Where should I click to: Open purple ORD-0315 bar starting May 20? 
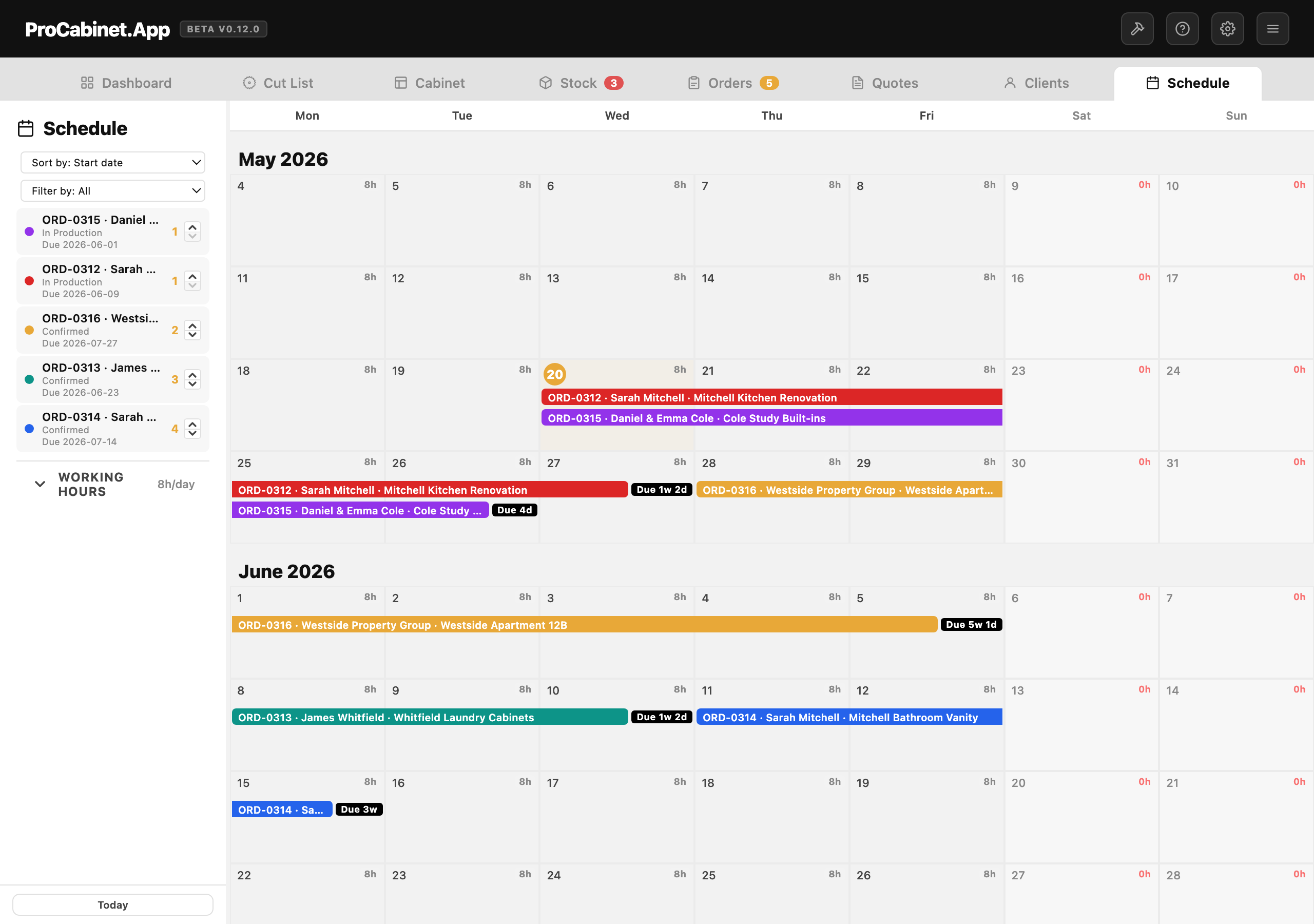(x=771, y=418)
